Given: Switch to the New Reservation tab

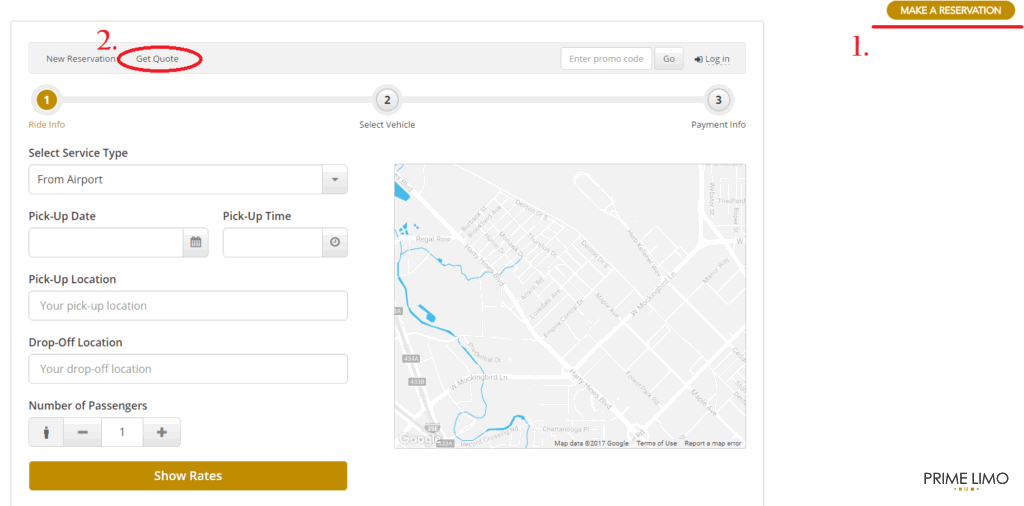Looking at the screenshot, I should [81, 59].
